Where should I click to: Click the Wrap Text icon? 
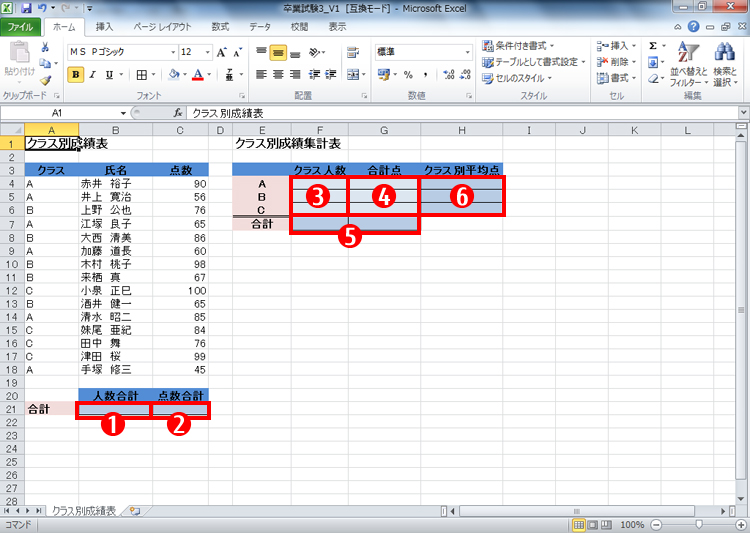pos(353,52)
